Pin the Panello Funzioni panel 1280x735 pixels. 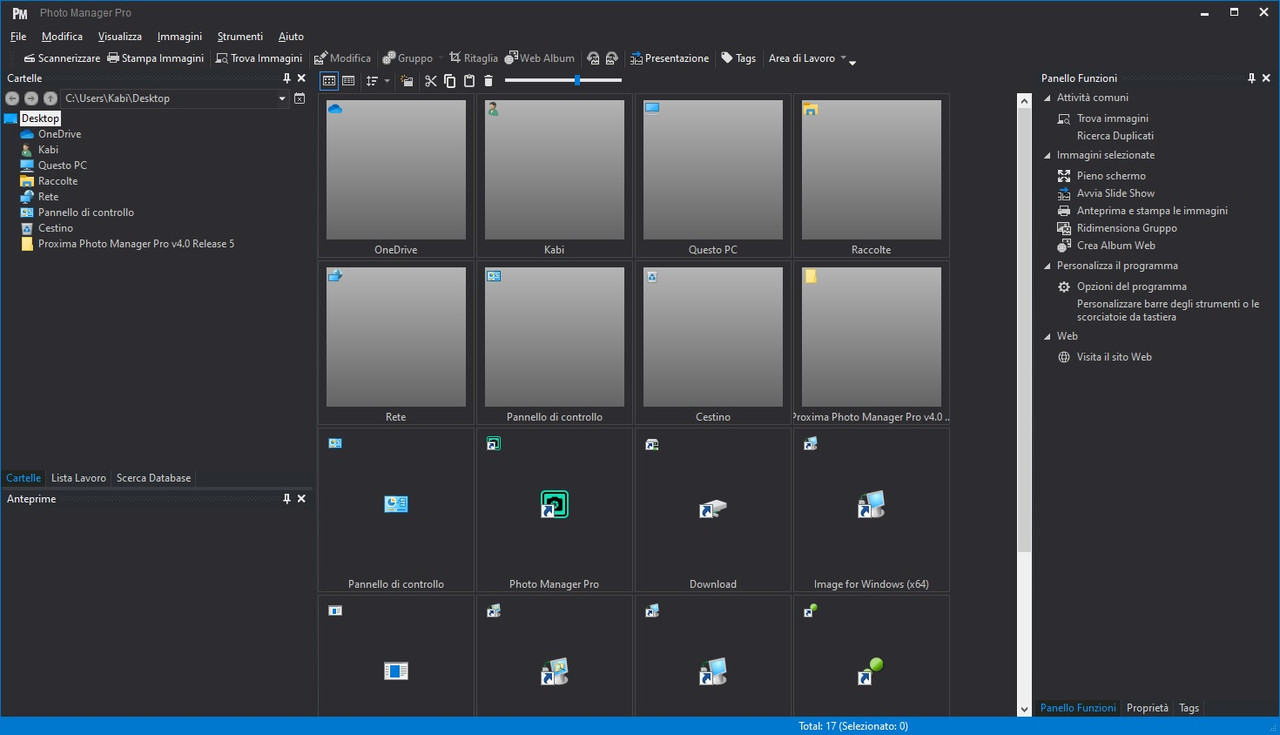(1251, 78)
